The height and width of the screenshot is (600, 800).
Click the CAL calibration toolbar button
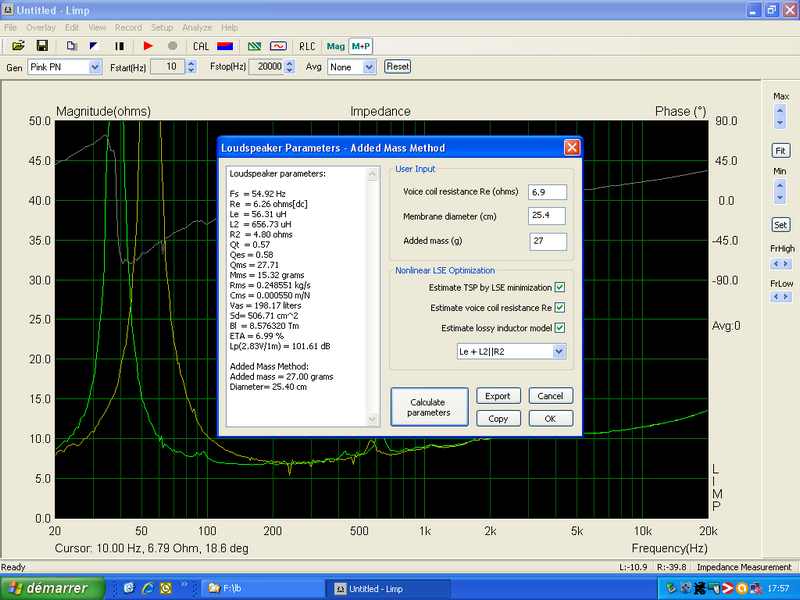point(201,46)
